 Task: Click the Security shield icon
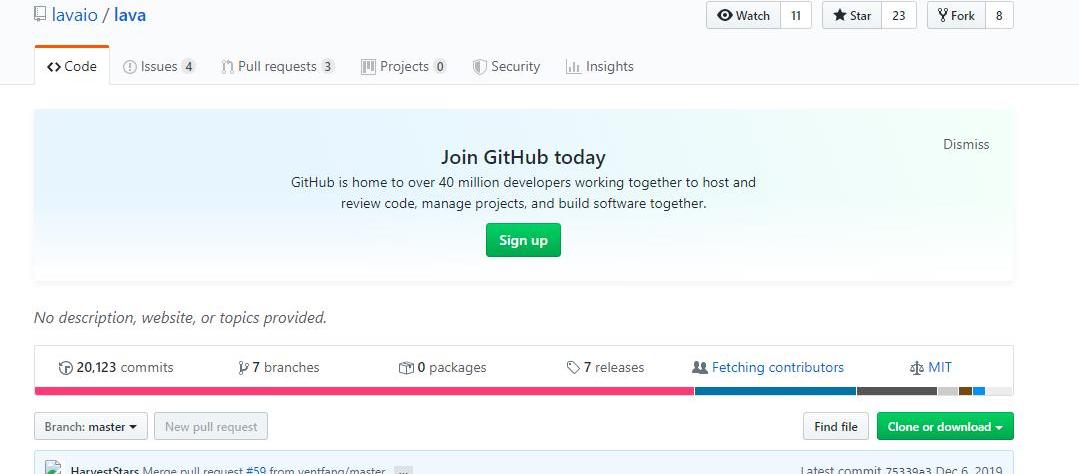[480, 67]
